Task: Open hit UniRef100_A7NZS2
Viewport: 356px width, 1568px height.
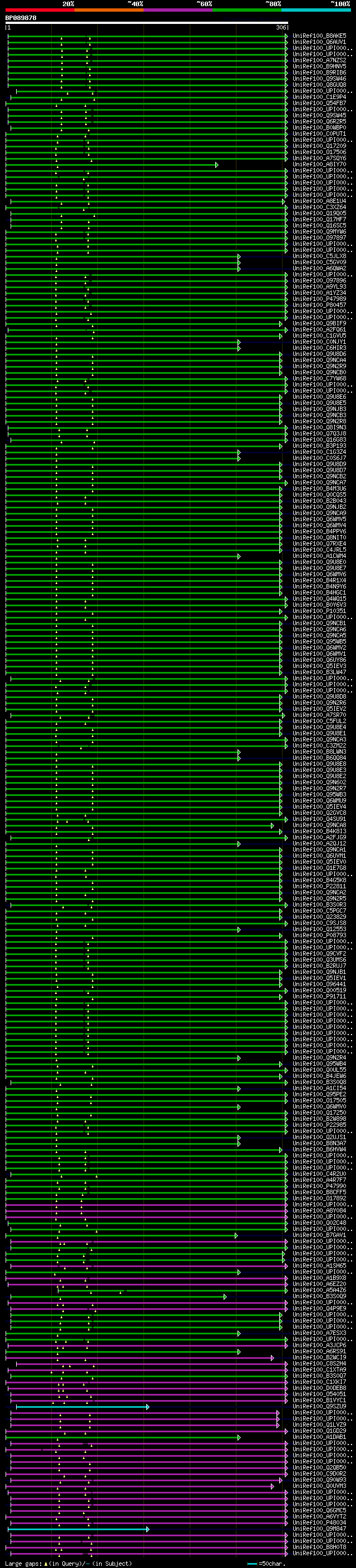Action: tap(319, 60)
